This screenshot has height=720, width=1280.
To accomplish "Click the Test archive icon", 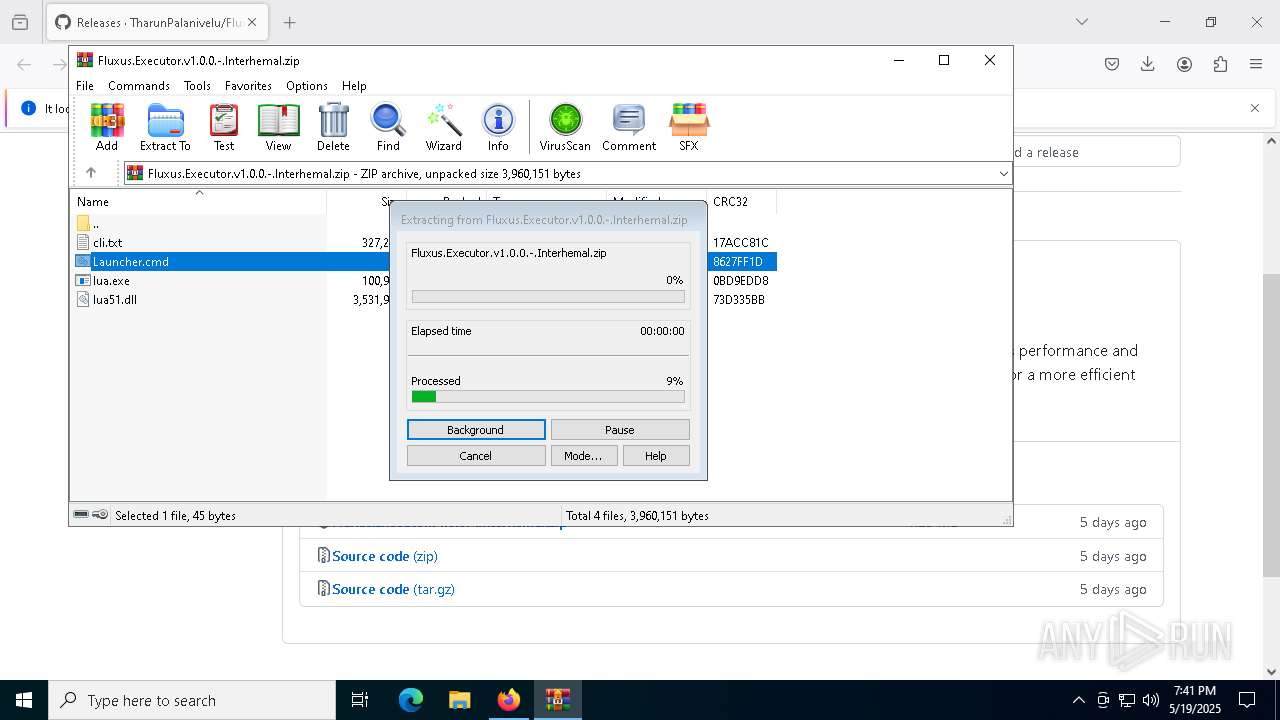I will 224,127.
